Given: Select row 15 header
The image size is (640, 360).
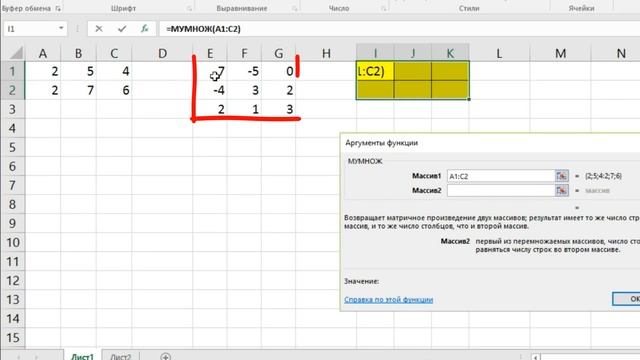Looking at the screenshot, I should point(12,338).
